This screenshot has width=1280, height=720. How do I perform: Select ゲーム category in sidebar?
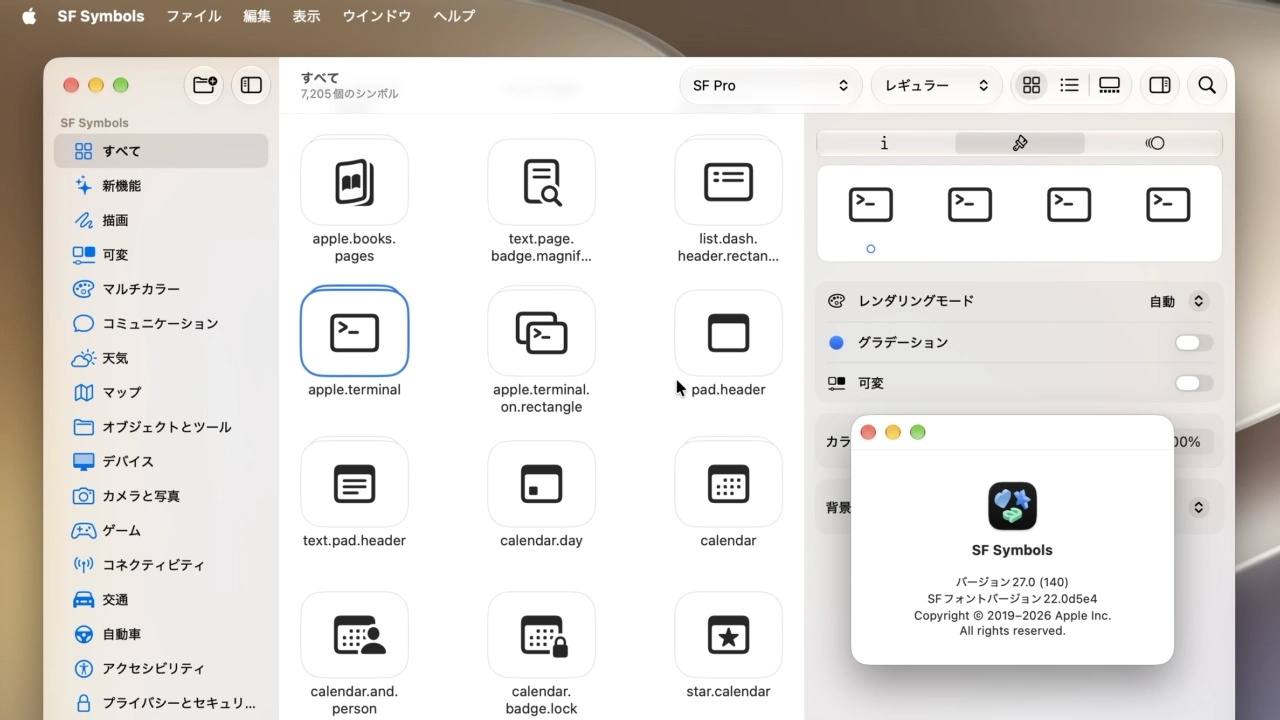pyautogui.click(x=161, y=531)
